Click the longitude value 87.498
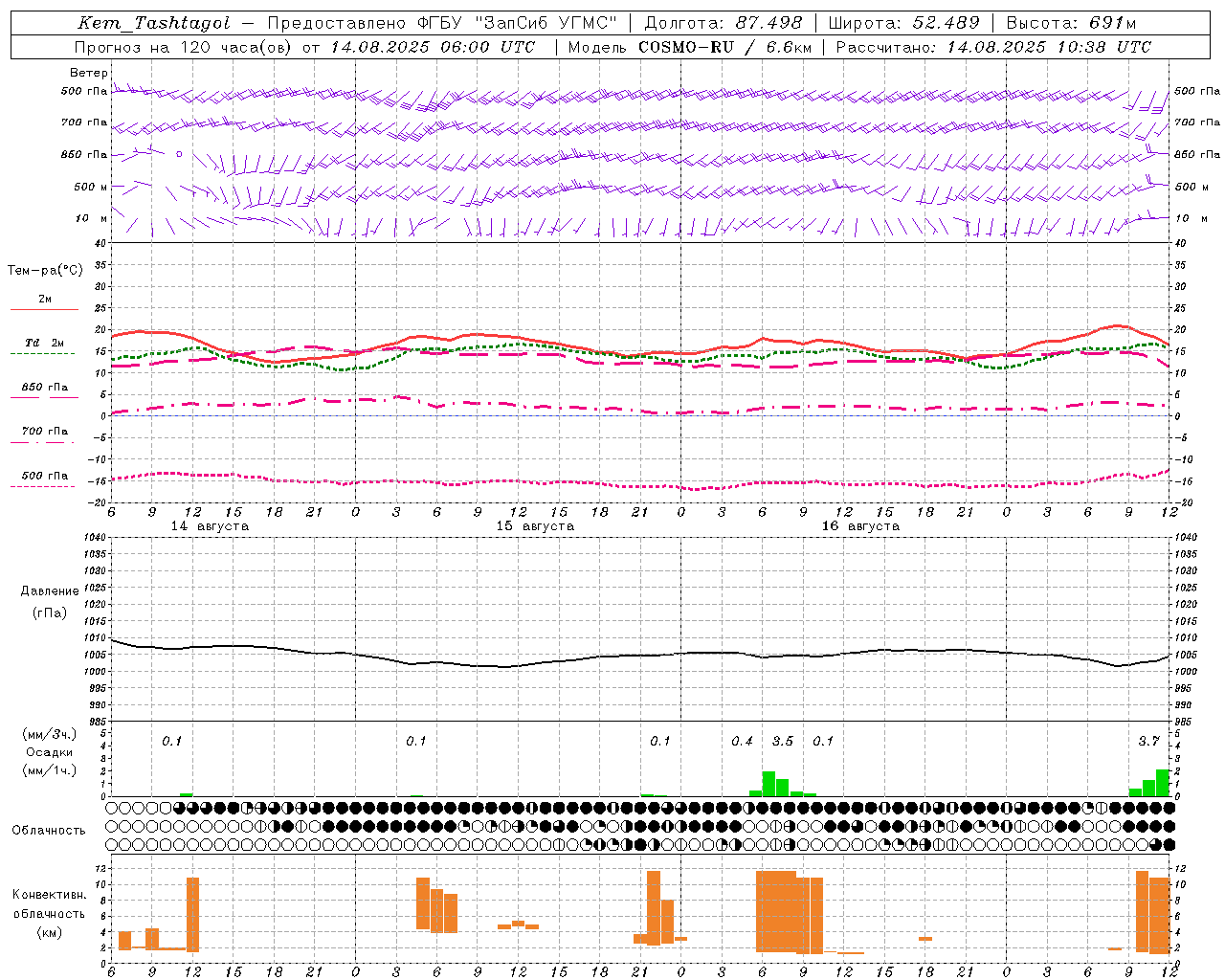 (769, 23)
